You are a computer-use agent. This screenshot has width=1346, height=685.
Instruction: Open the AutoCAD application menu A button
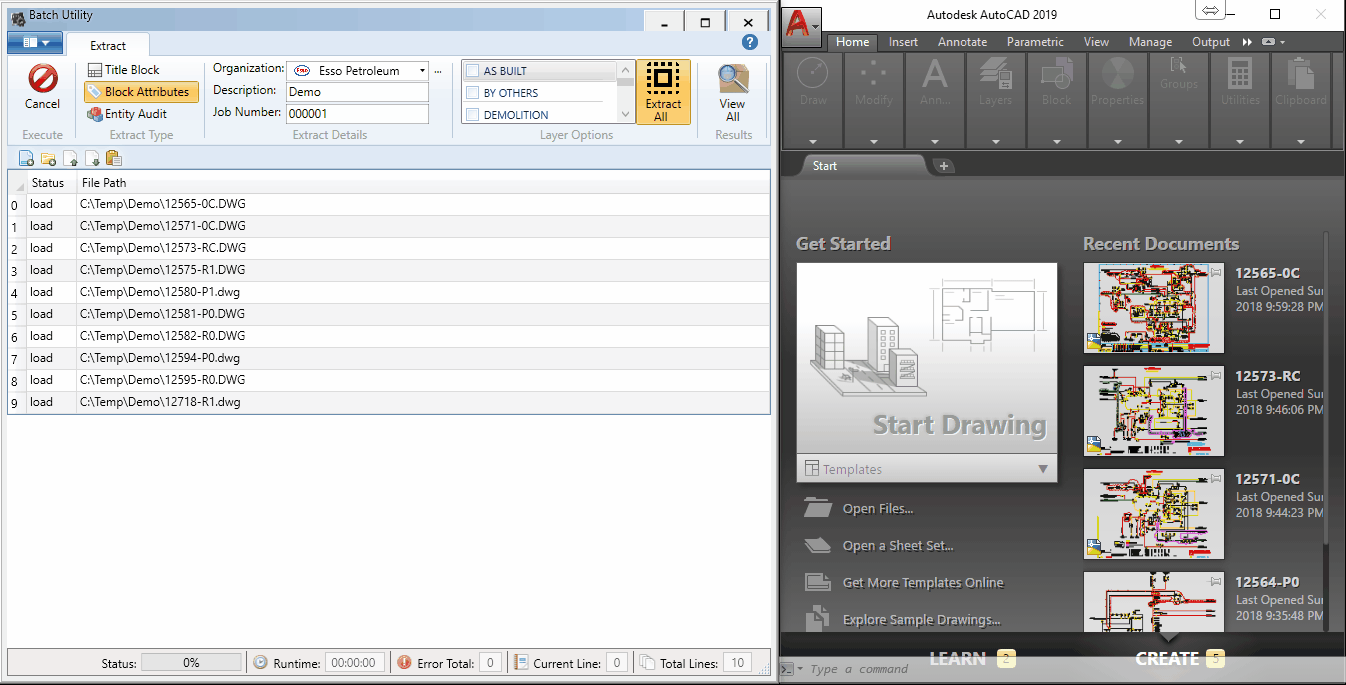[x=801, y=27]
